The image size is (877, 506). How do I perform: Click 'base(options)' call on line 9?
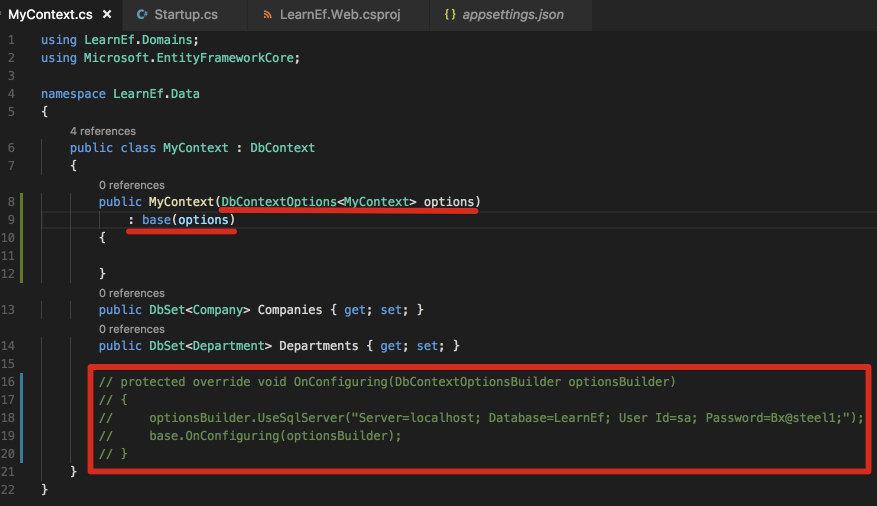[x=188, y=220]
